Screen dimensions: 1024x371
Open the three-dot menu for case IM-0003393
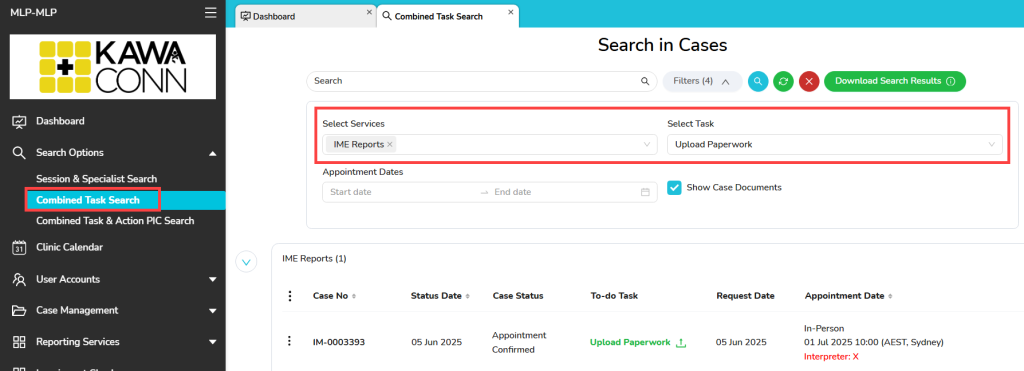tap(290, 342)
